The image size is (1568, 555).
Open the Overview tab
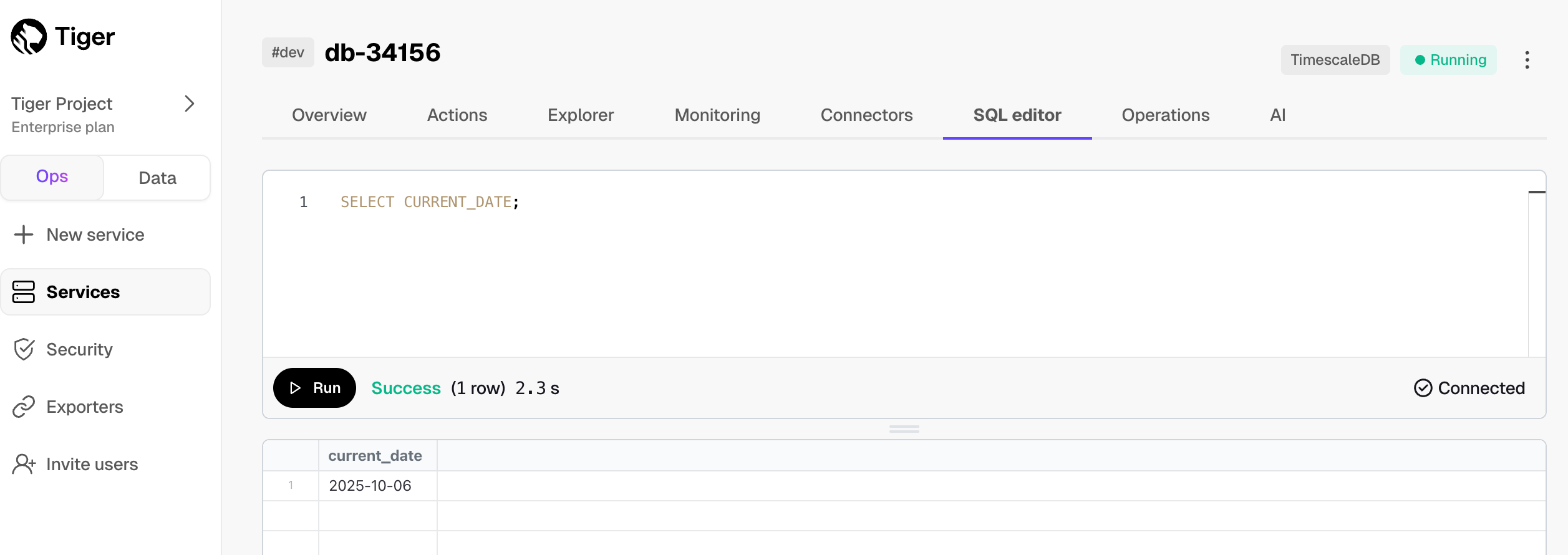(329, 115)
